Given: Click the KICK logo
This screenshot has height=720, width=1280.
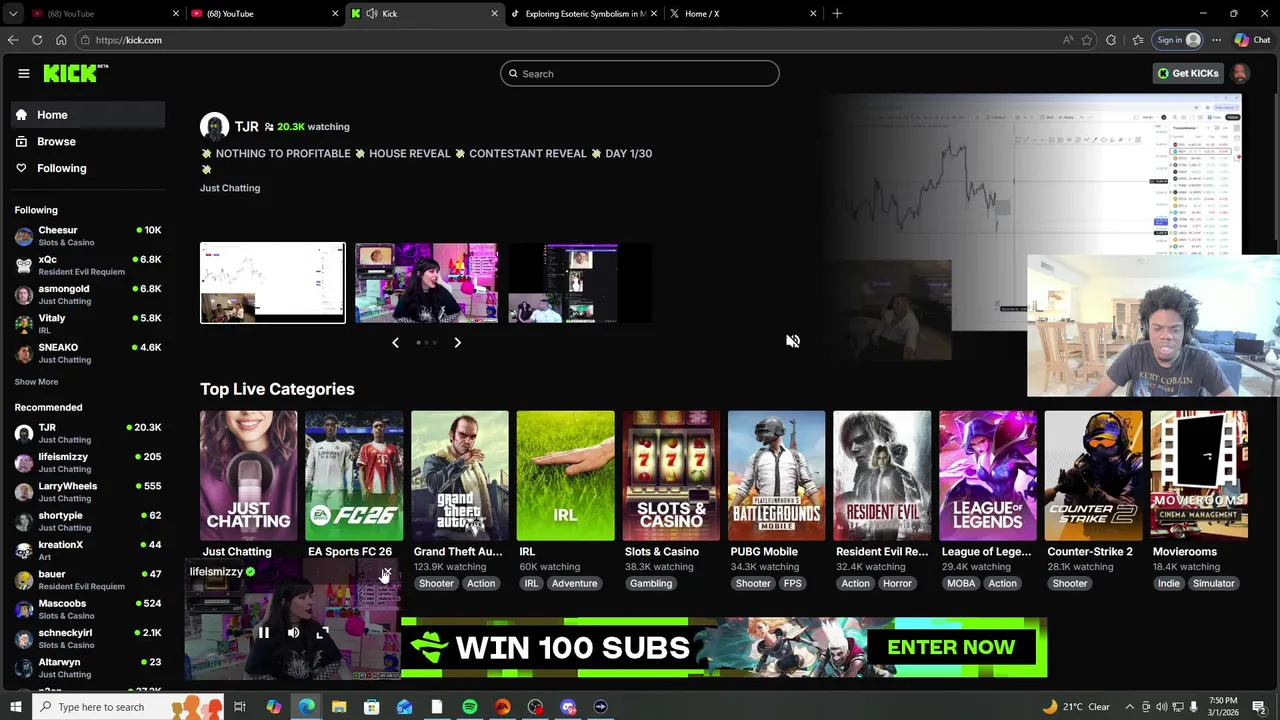Looking at the screenshot, I should [76, 73].
